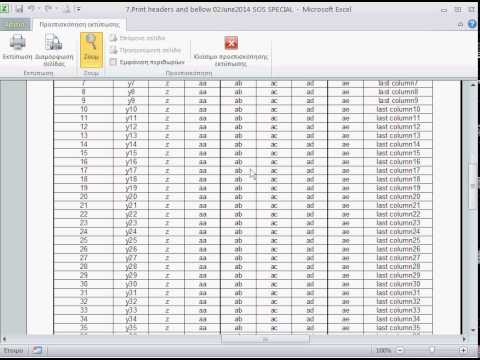Screen dimensions: 480x360
Task: Click the cell reading 'y22'
Action: pos(131,214)
